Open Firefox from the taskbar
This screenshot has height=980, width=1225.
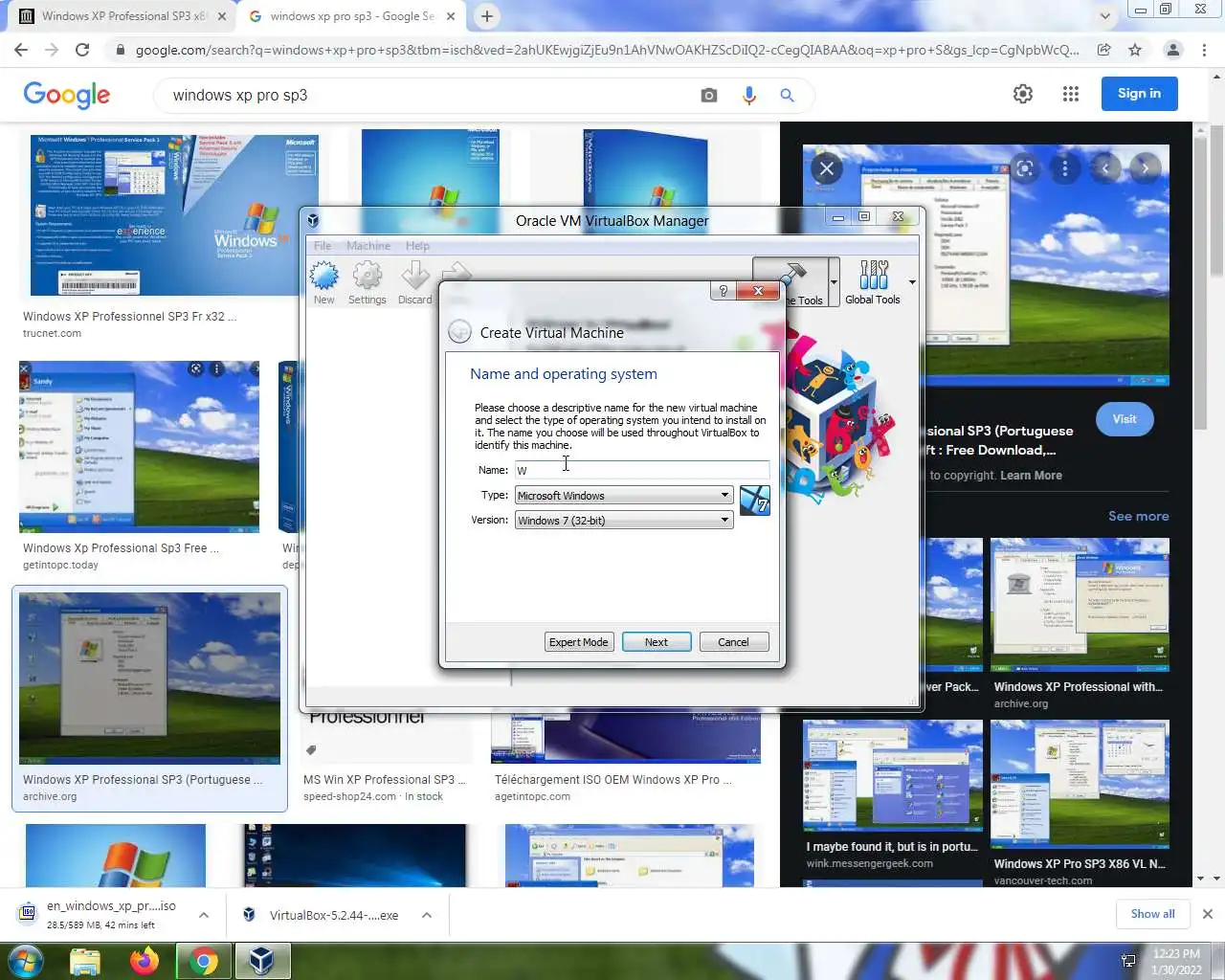[145, 961]
